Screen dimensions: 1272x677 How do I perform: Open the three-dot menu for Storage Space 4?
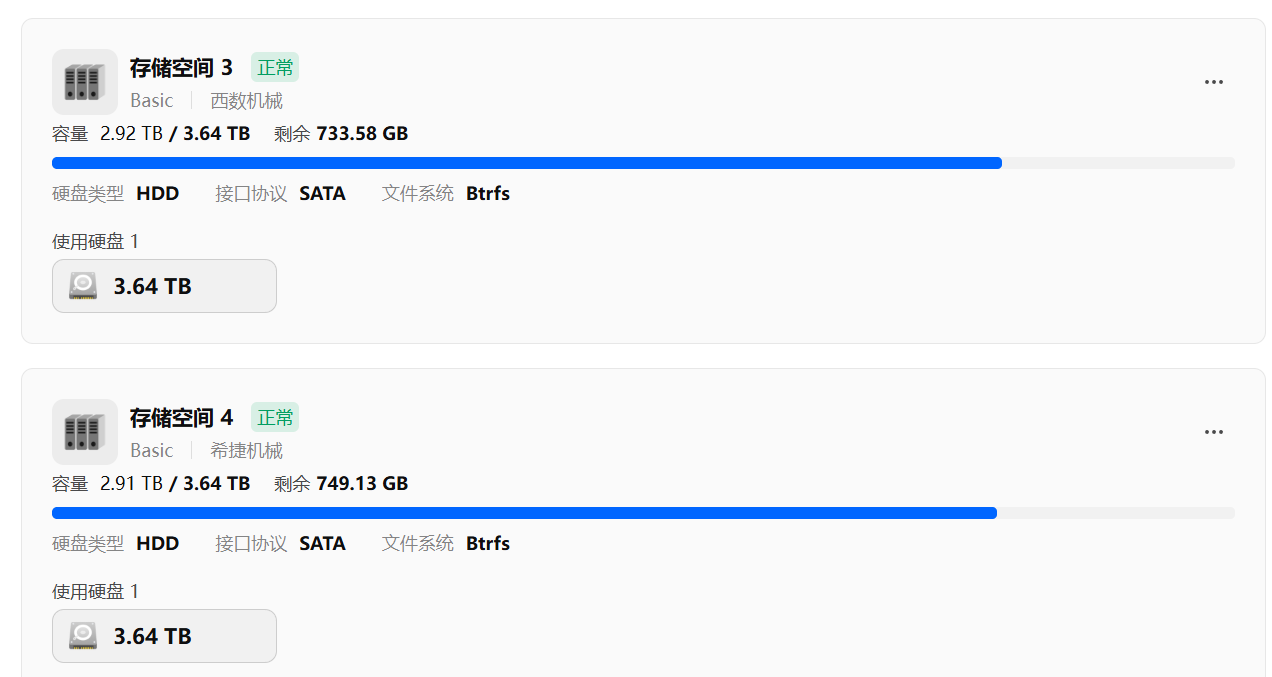(x=1213, y=432)
